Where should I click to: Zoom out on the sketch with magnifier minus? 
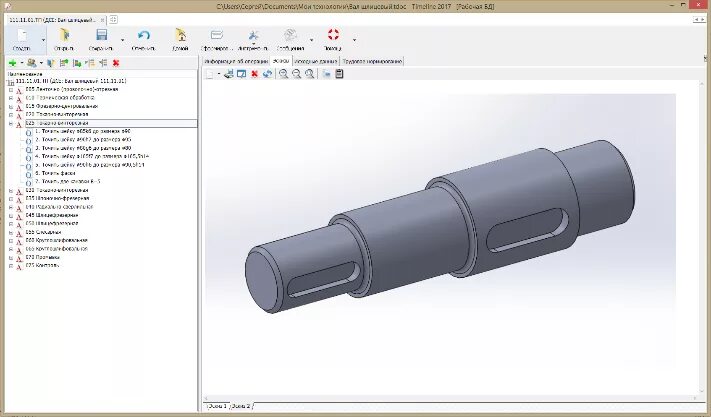[x=297, y=74]
